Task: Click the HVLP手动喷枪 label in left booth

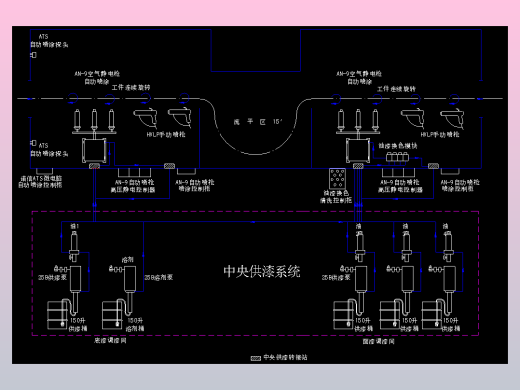Action: point(166,135)
